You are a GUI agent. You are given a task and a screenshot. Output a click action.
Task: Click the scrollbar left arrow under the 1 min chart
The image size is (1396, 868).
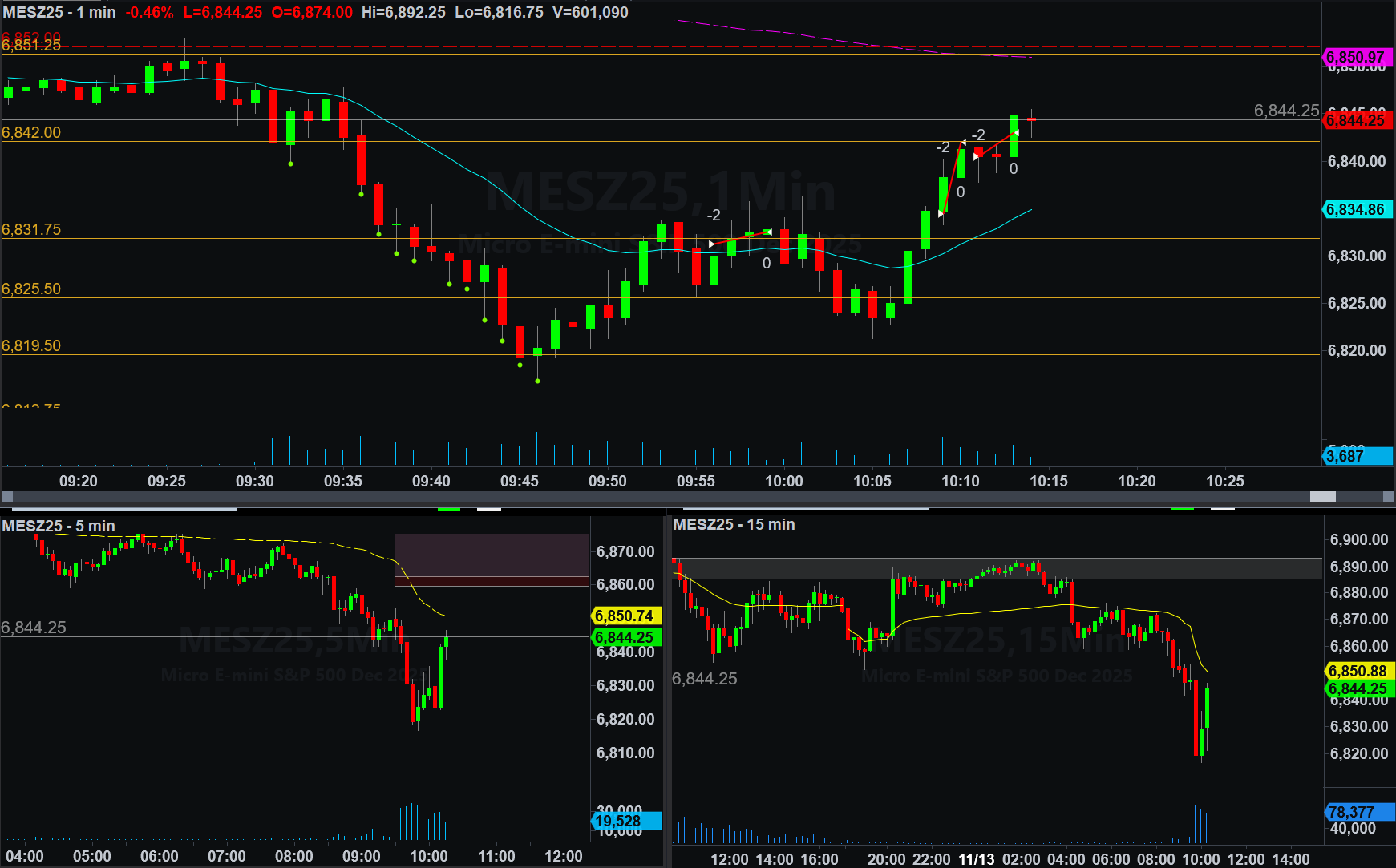pos(6,496)
